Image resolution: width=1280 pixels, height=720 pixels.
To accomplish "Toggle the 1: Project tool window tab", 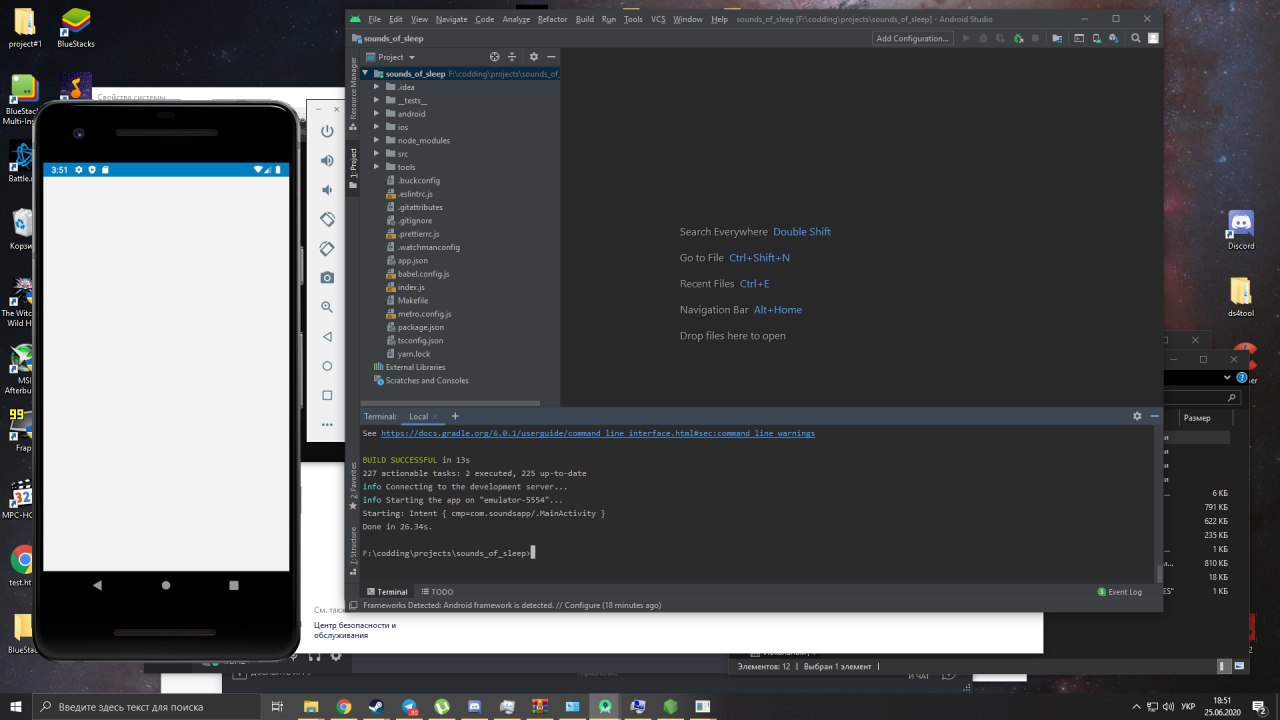I will 352,169.
